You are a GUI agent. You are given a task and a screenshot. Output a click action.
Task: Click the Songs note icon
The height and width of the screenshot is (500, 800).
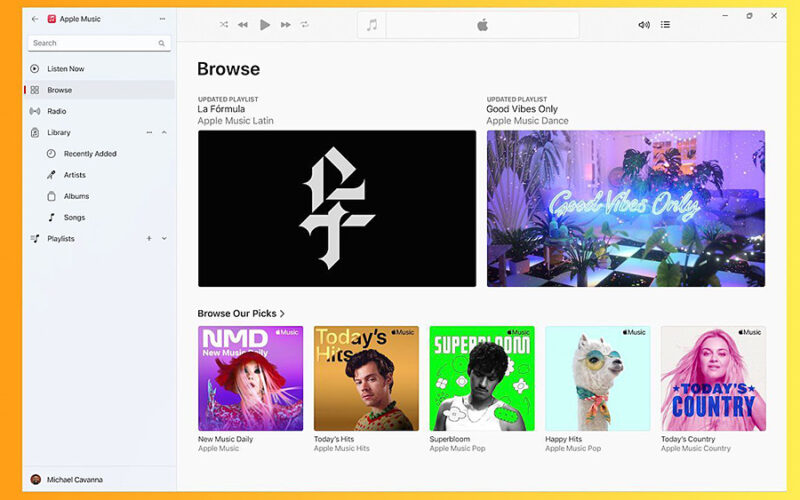point(51,217)
